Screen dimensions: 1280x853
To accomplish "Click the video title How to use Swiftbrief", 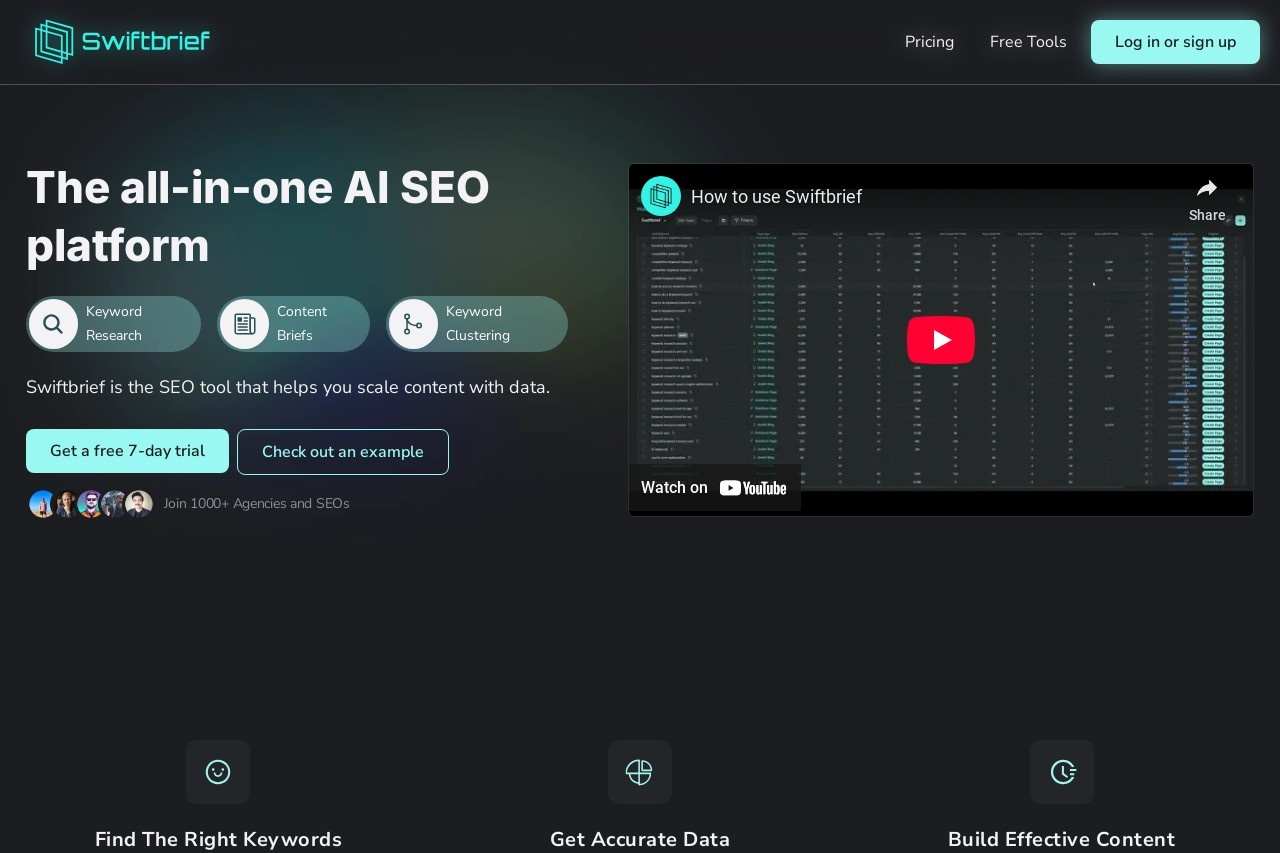I will tap(776, 197).
